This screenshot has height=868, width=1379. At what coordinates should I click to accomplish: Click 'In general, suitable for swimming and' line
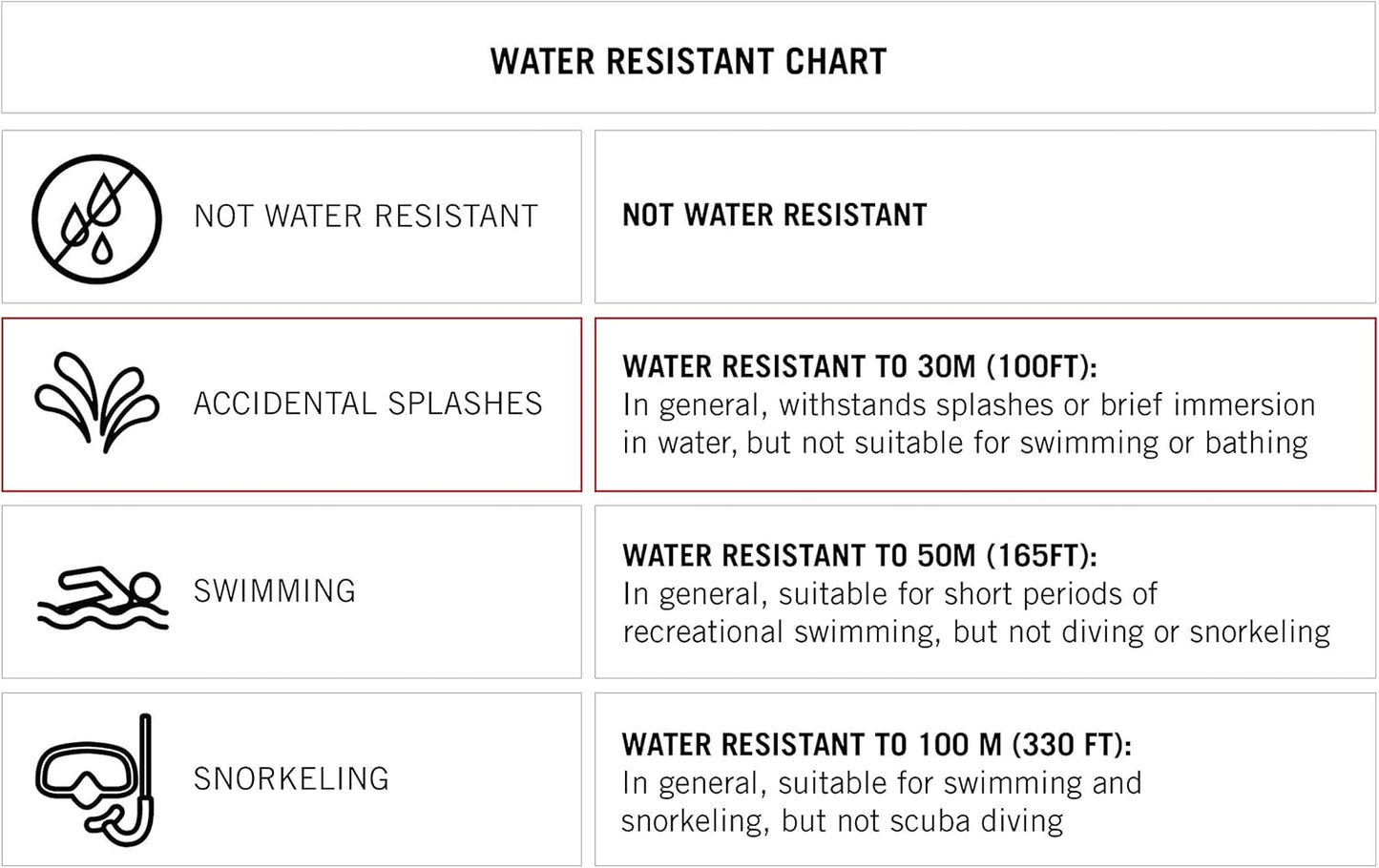coord(881,783)
